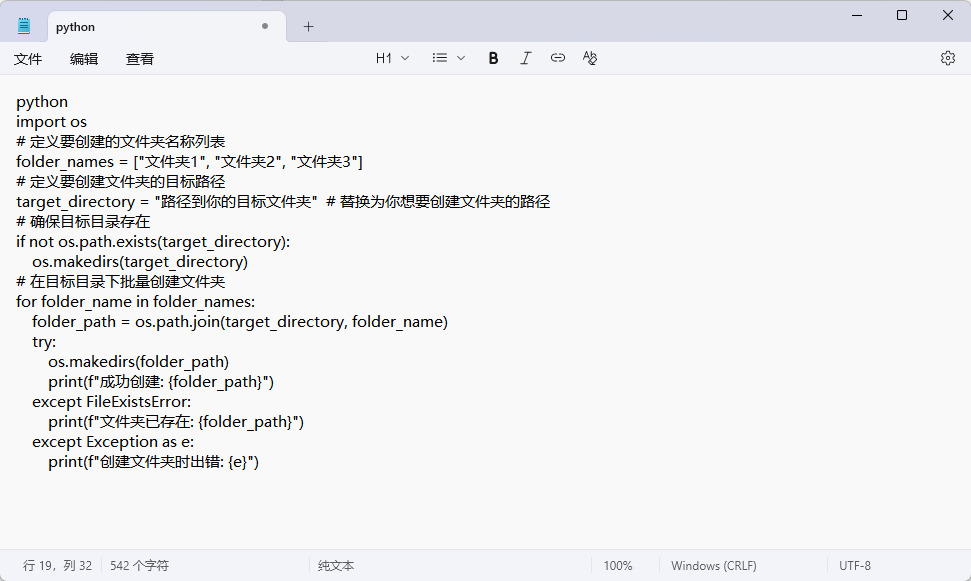Click the first line reading 'python'

pos(42,102)
